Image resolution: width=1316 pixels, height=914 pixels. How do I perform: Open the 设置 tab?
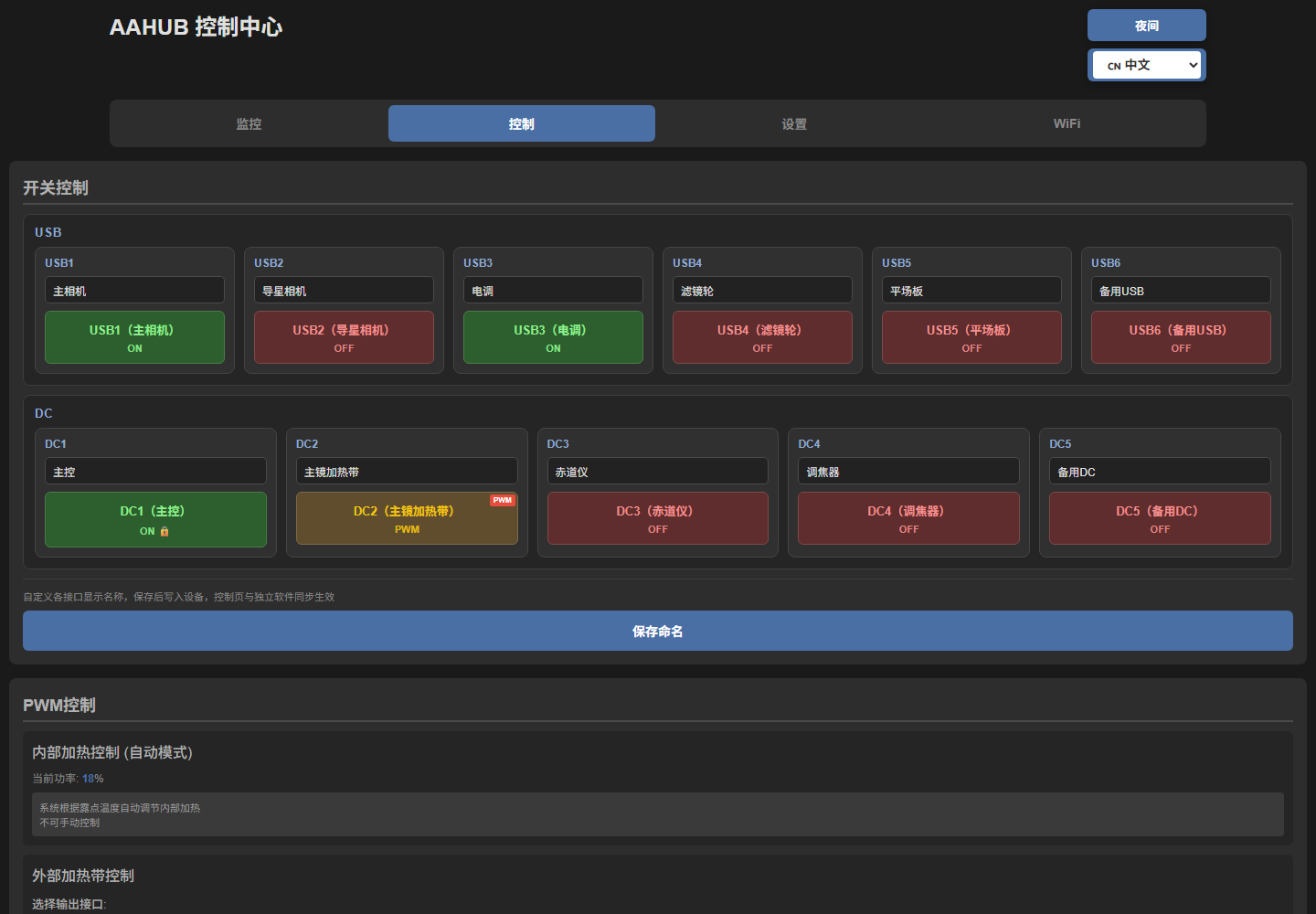click(794, 123)
